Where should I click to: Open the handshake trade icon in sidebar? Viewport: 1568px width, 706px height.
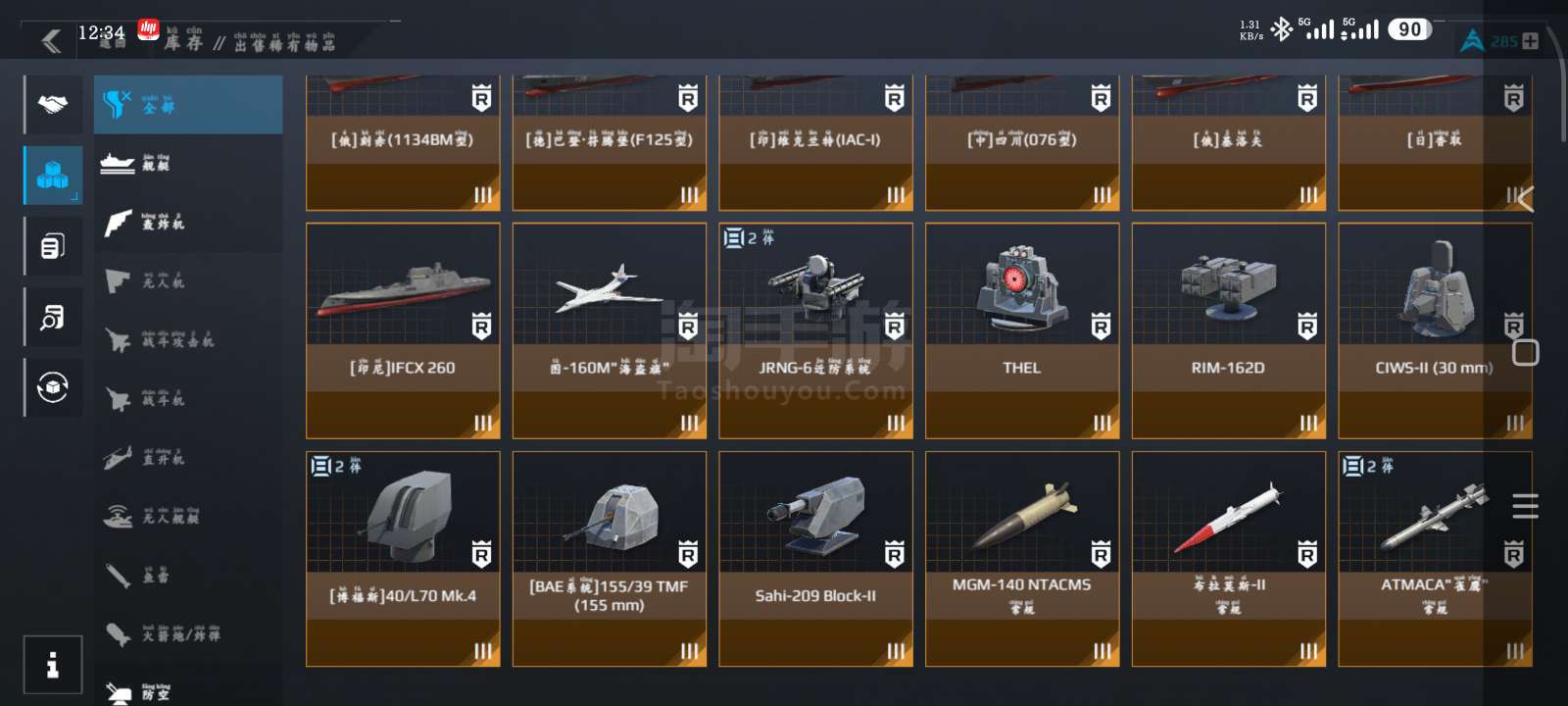click(53, 104)
